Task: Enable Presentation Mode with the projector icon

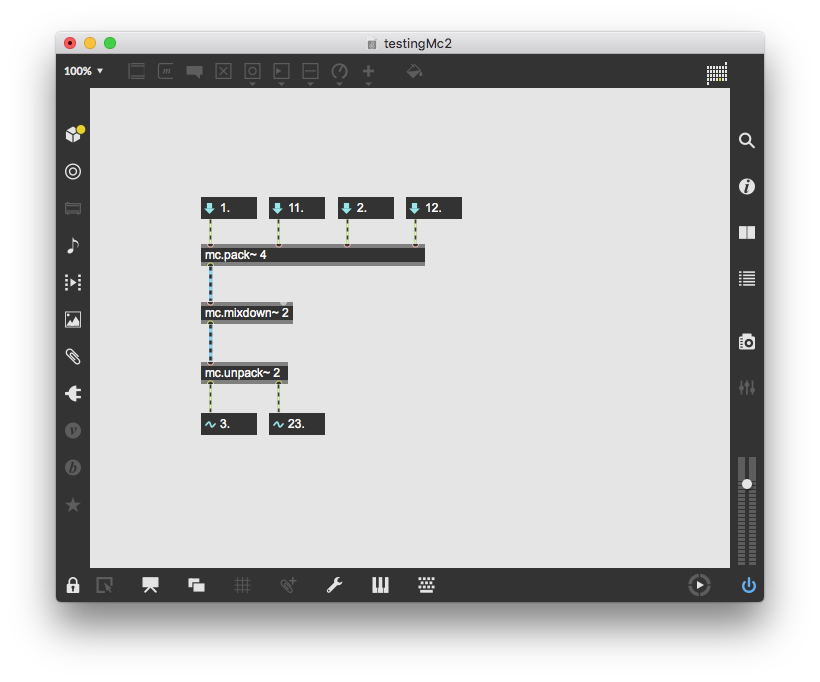Action: [x=150, y=585]
